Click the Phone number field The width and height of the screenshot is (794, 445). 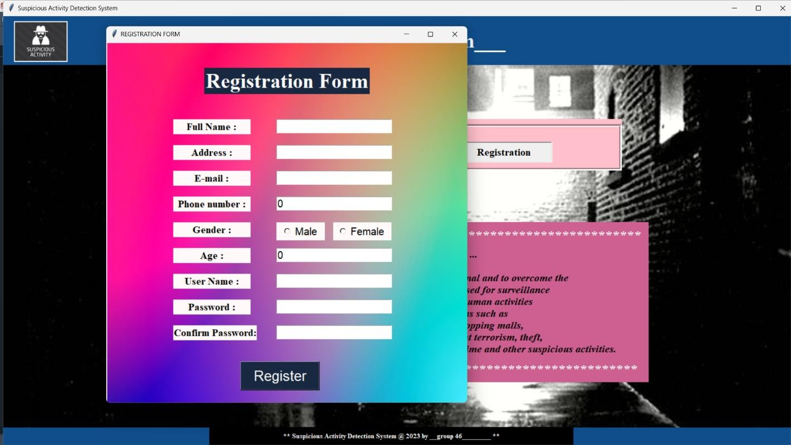pos(334,204)
